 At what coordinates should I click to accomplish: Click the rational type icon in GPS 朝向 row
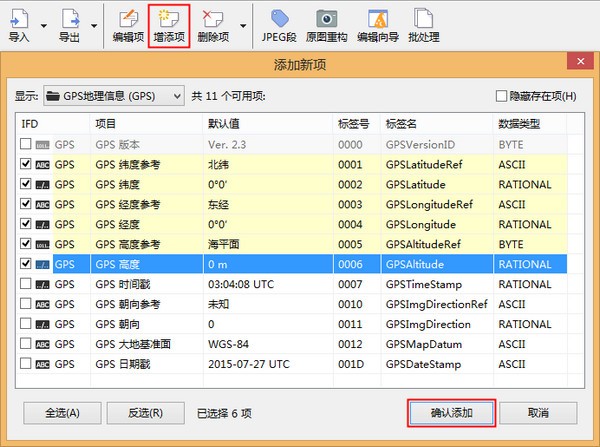point(42,325)
